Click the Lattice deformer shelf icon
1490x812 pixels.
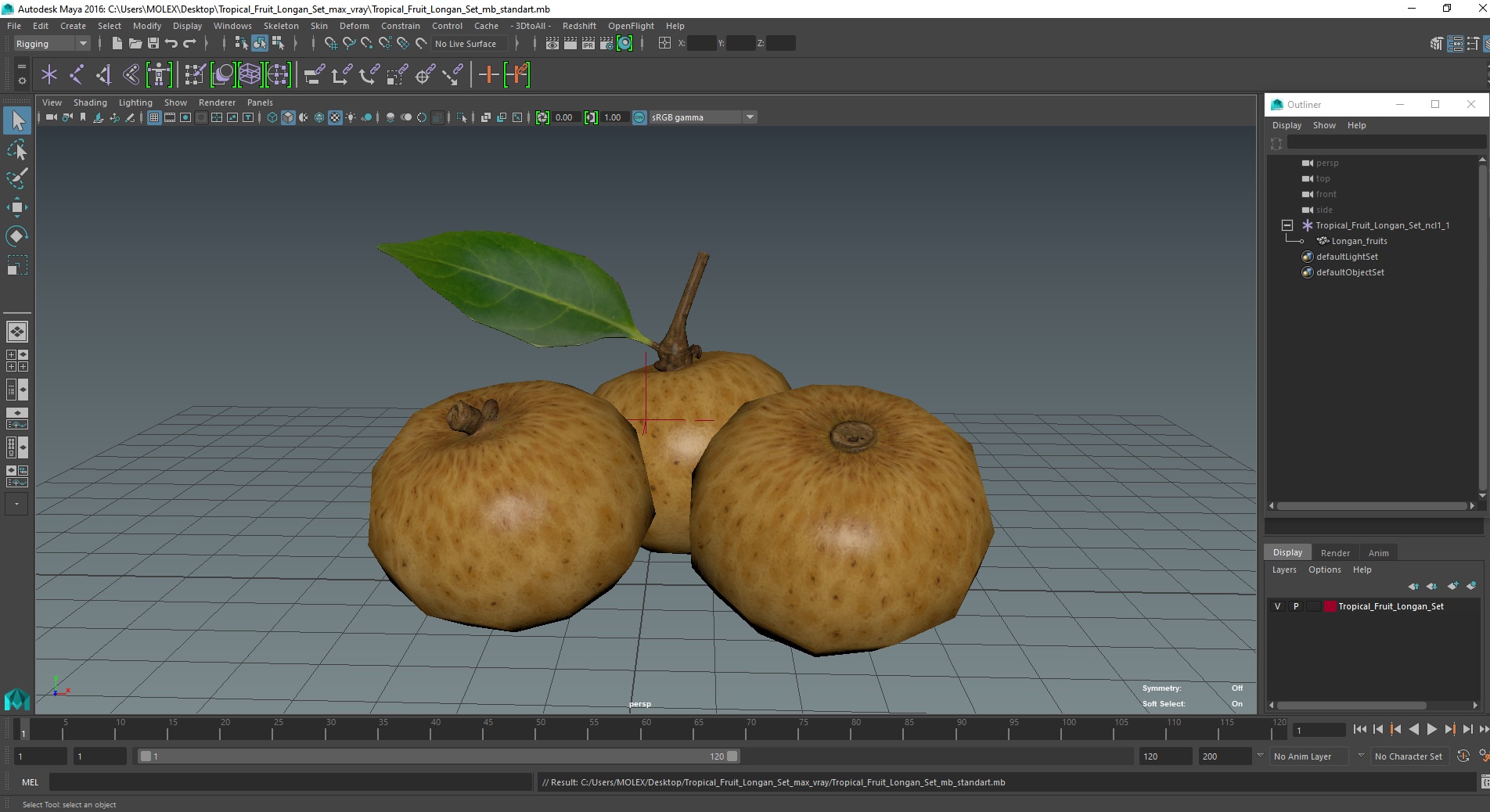click(250, 75)
